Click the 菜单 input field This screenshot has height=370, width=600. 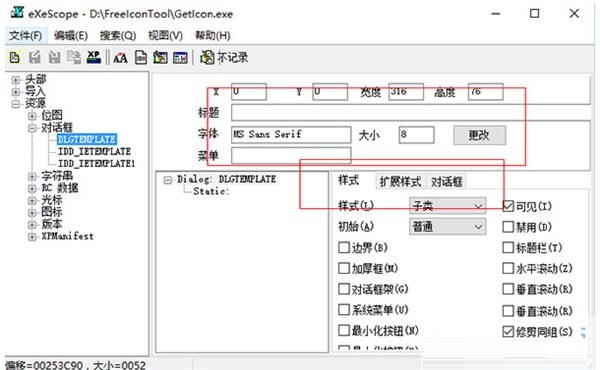point(291,155)
